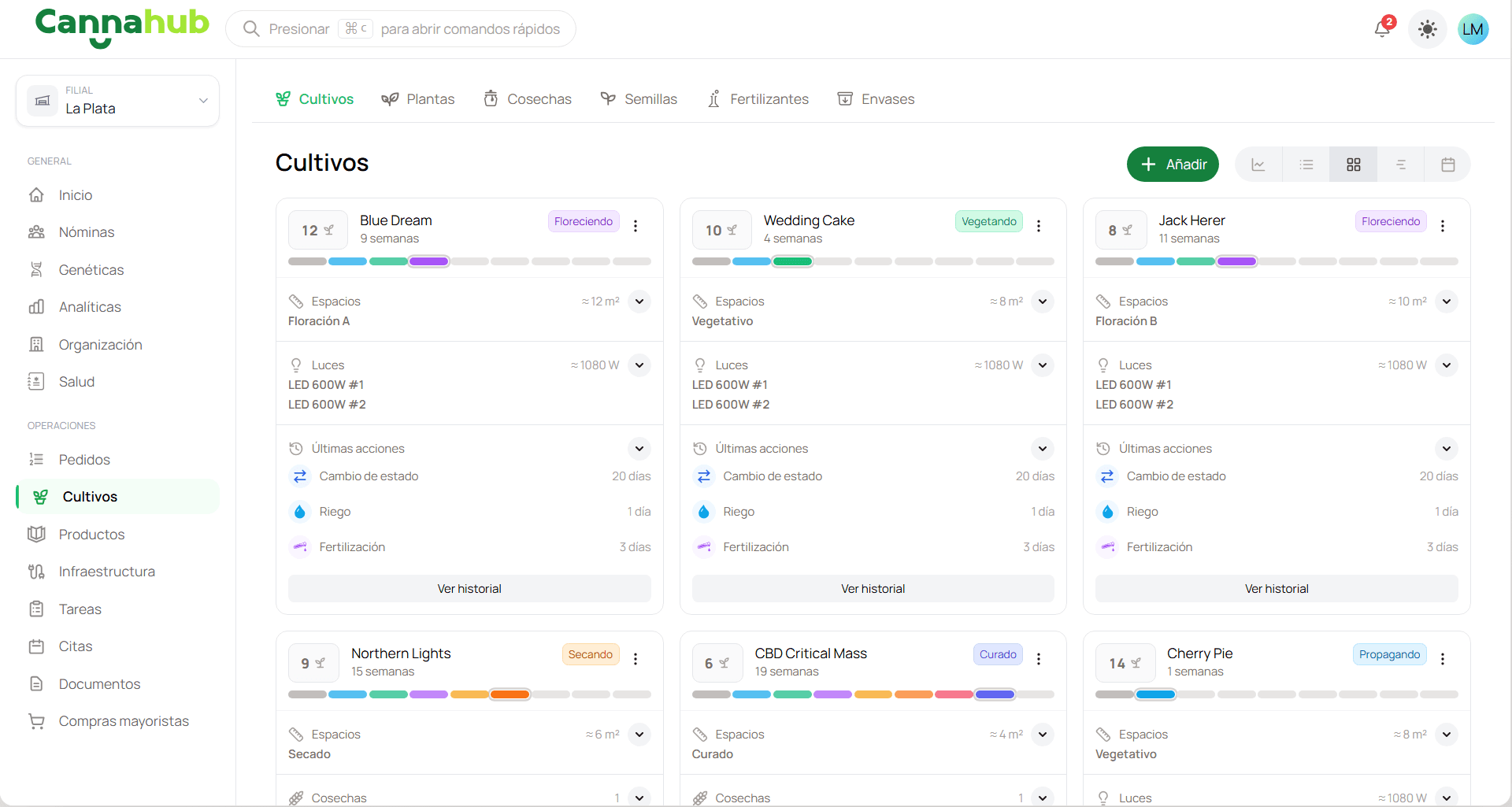Open the Filial La Plata dropdown
This screenshot has width=1512, height=807.
point(117,101)
